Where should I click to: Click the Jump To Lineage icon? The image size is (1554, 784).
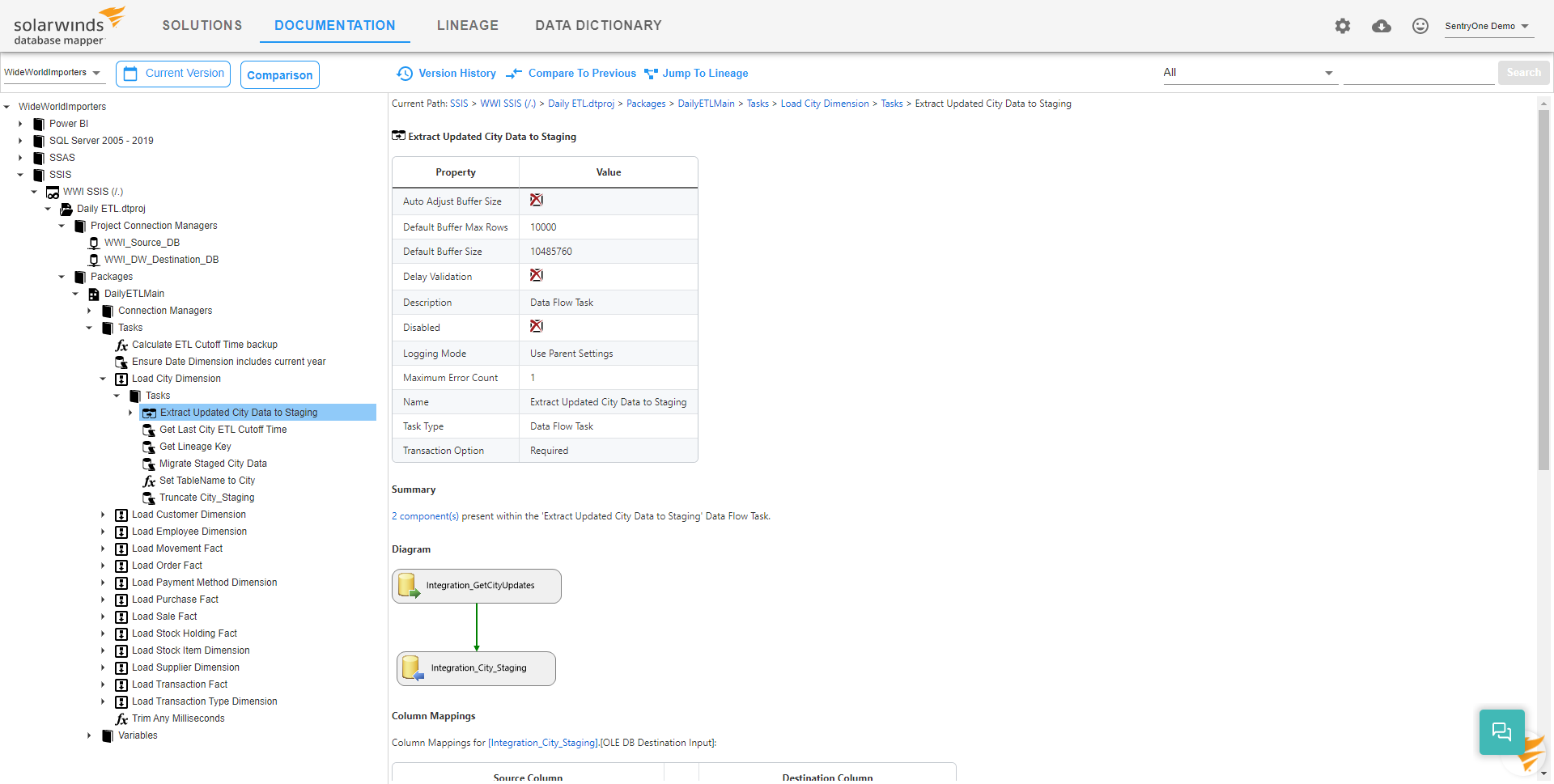click(x=651, y=74)
